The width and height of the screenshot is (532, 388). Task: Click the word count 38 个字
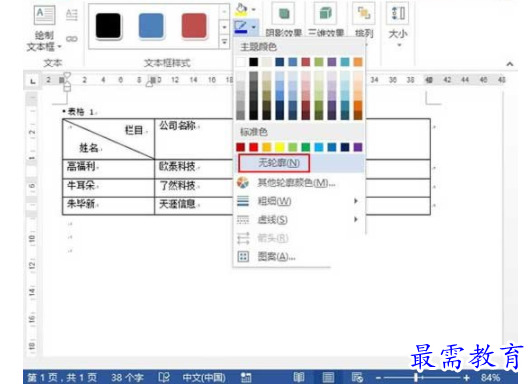(127, 377)
